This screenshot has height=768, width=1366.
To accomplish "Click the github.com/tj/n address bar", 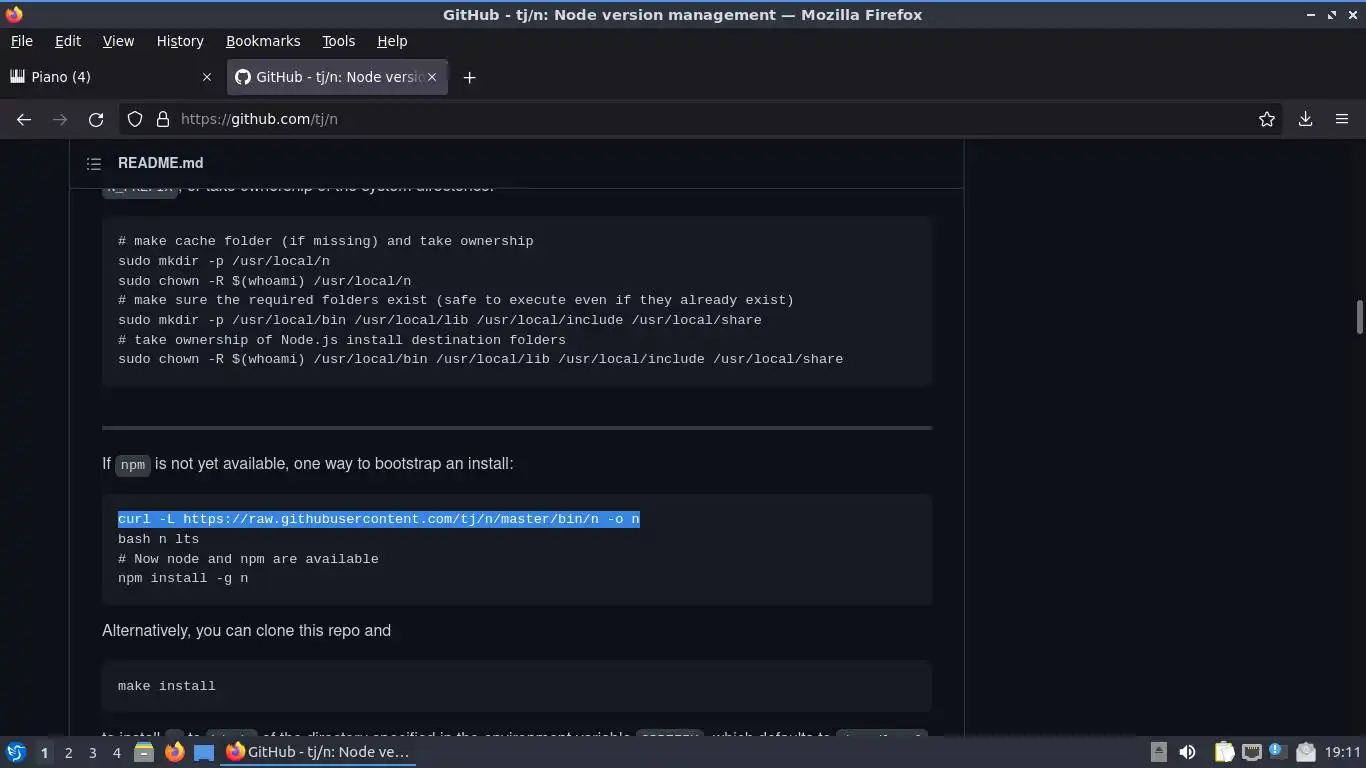I will 700,119.
